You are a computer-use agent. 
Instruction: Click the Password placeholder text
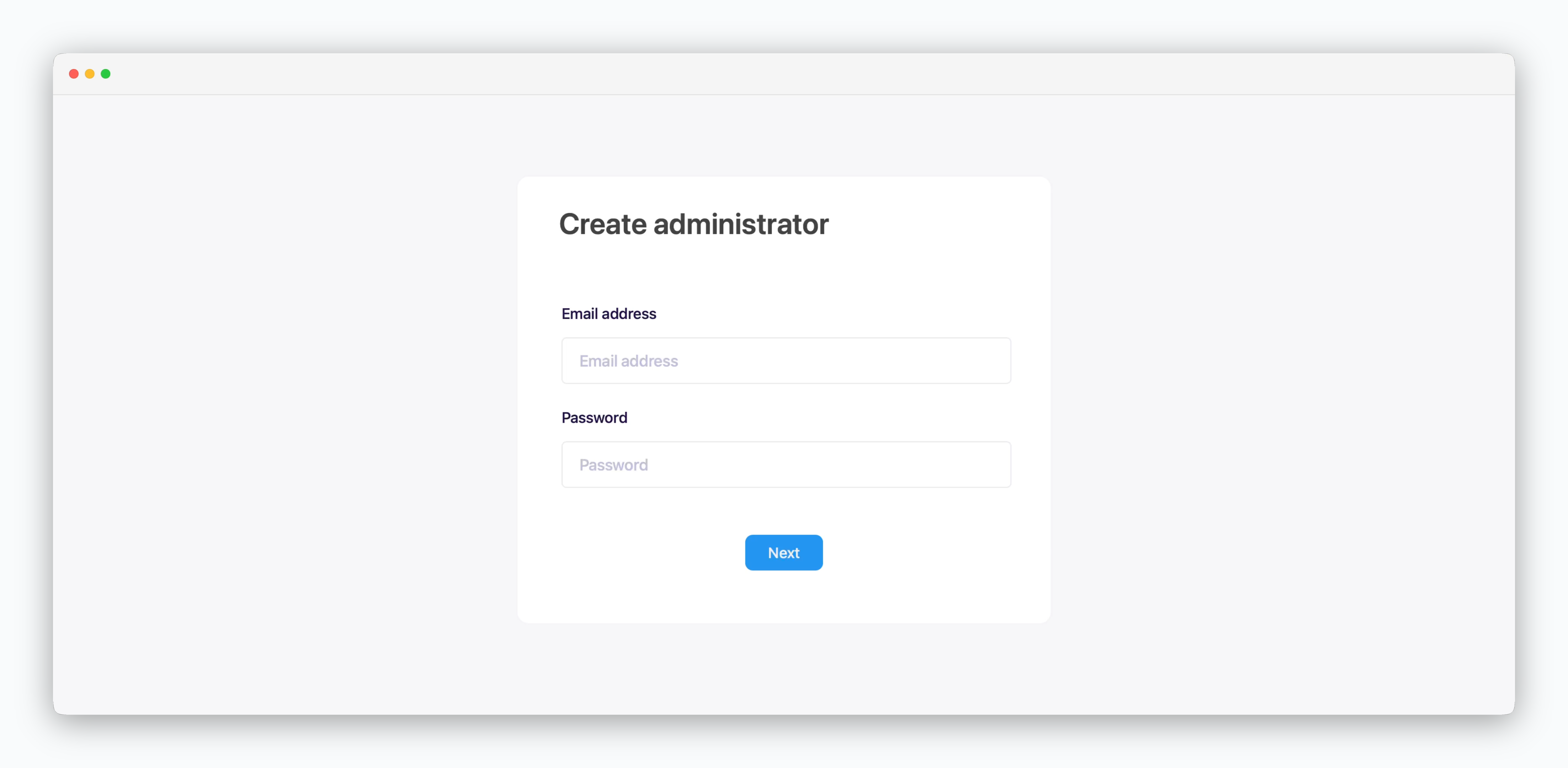point(613,465)
